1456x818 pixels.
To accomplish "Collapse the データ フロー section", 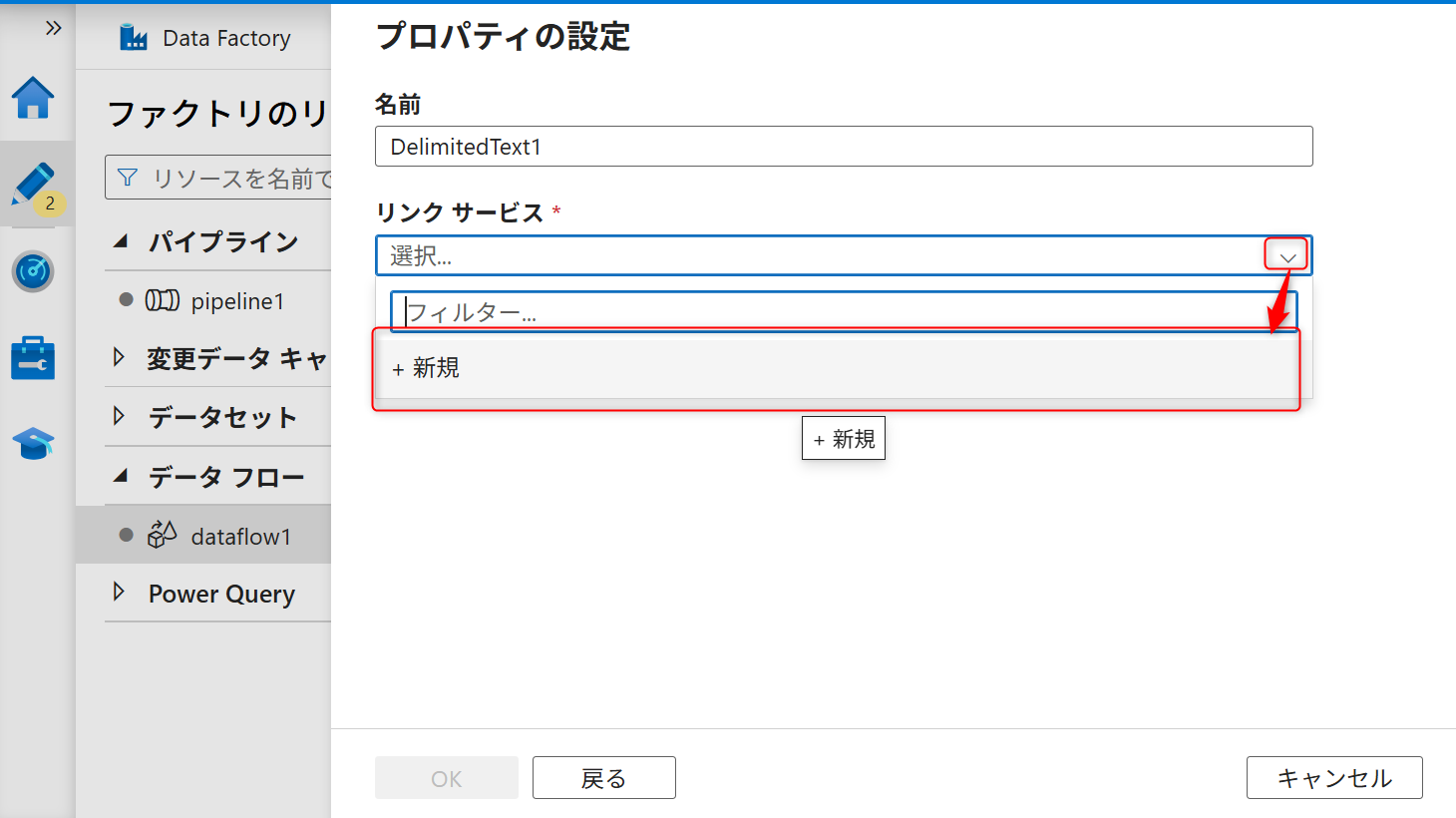I will click(121, 476).
